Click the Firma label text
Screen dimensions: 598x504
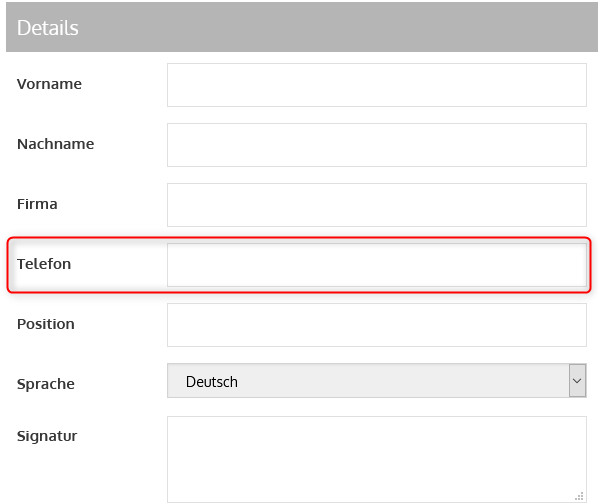pos(37,204)
